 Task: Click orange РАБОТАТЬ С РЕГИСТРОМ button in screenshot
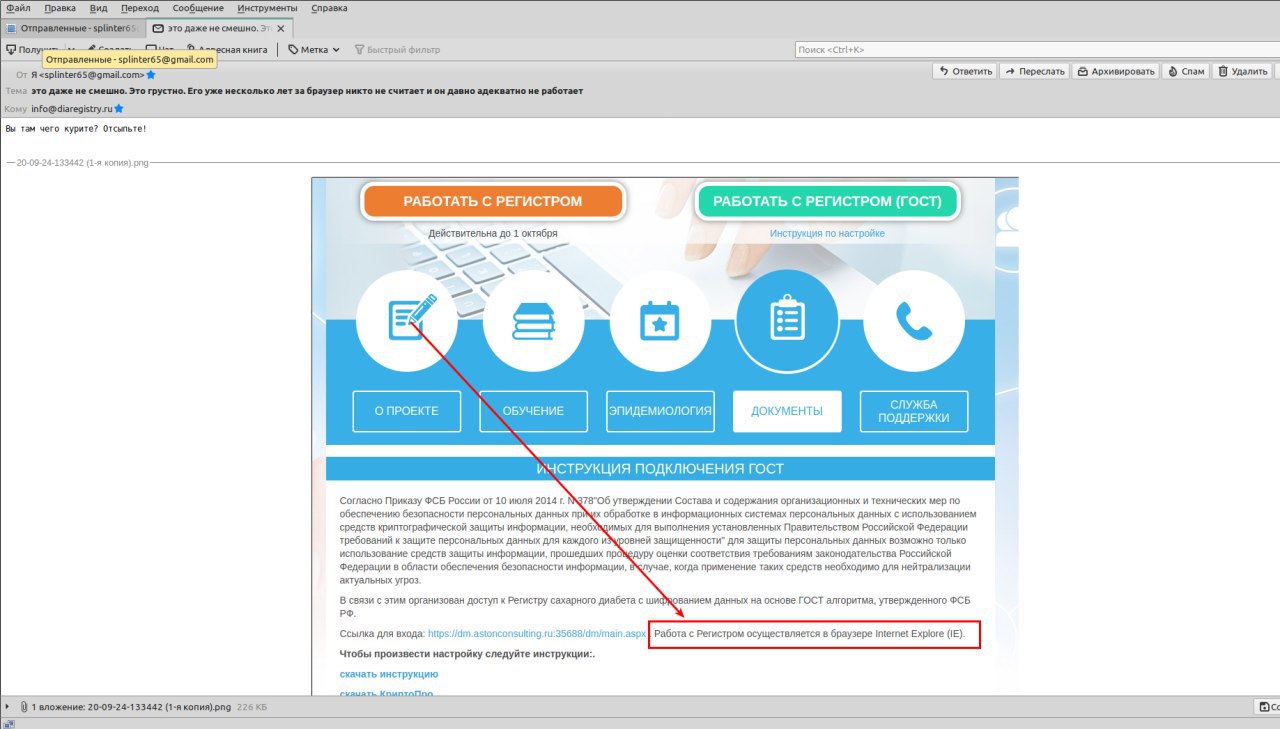(x=493, y=201)
